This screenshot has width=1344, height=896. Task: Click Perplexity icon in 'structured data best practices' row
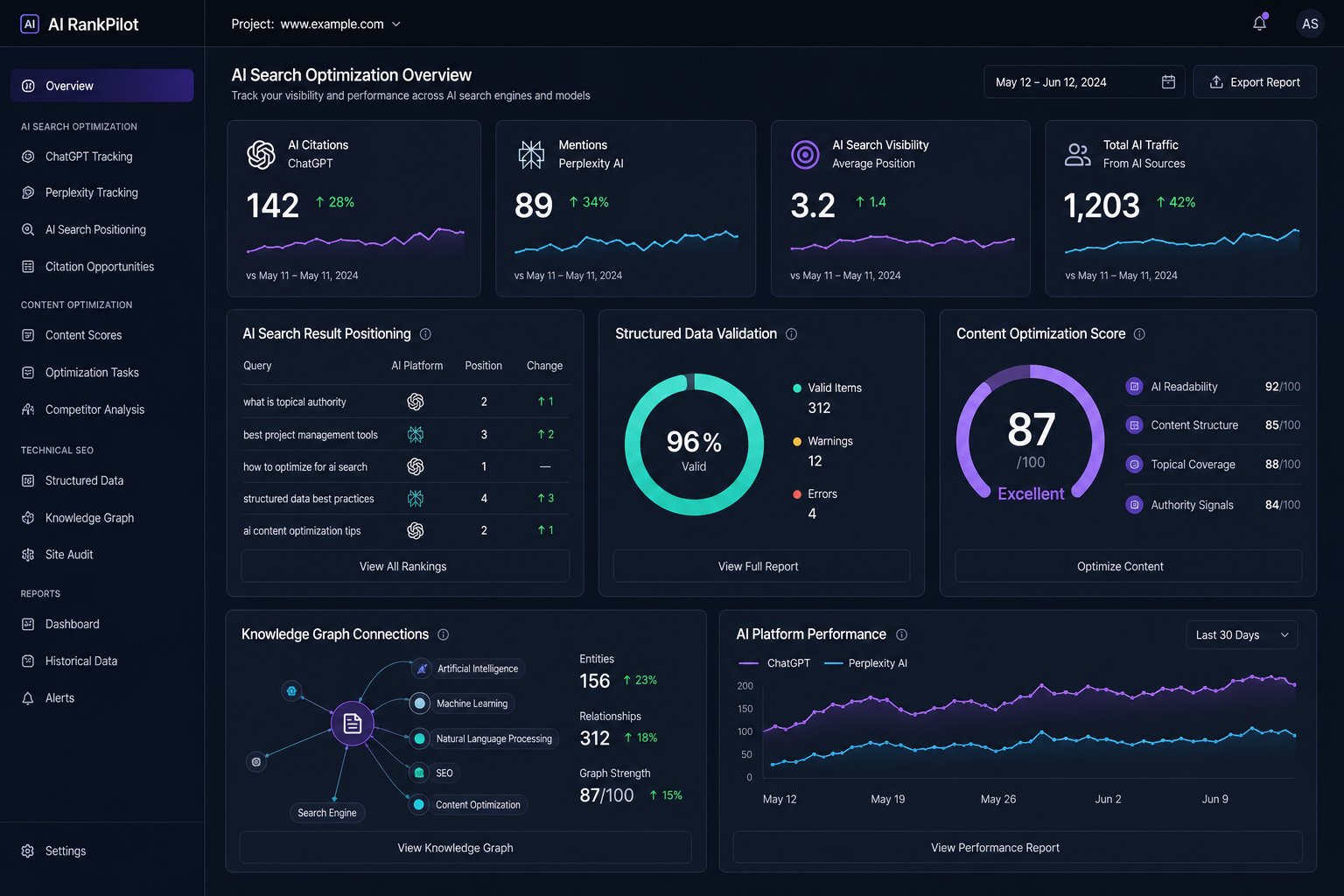click(416, 499)
